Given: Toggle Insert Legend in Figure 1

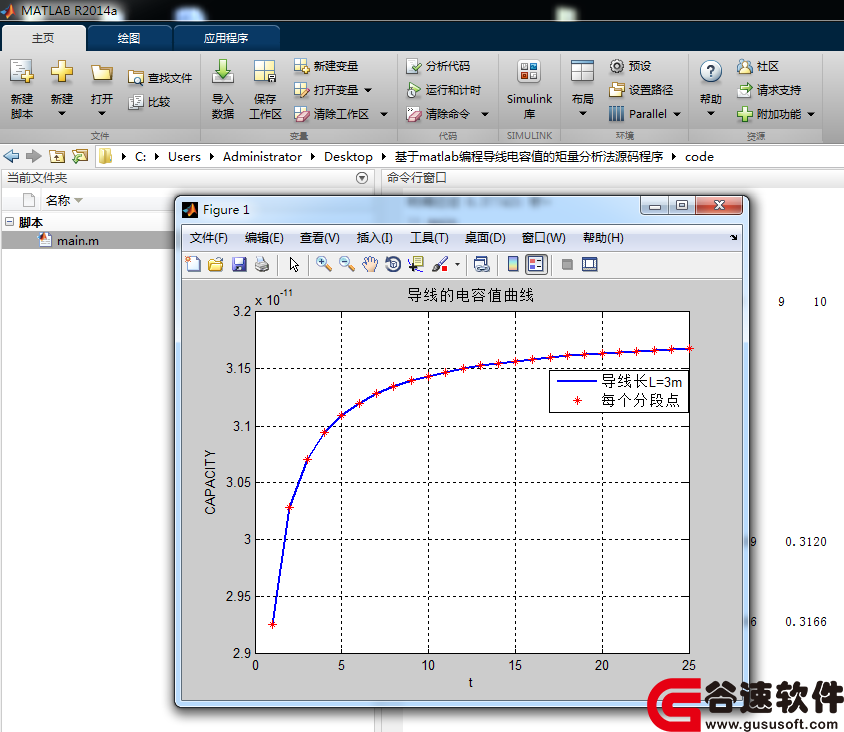Looking at the screenshot, I should click(x=536, y=264).
